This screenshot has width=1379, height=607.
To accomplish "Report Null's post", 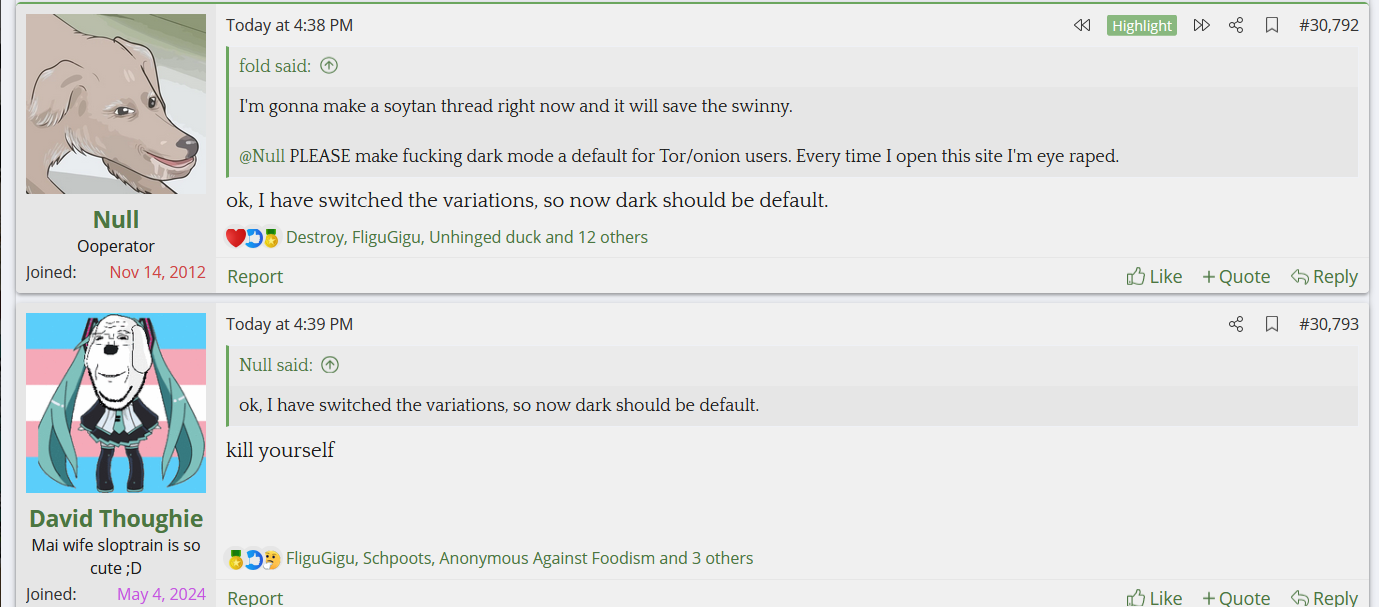I will (255, 277).
